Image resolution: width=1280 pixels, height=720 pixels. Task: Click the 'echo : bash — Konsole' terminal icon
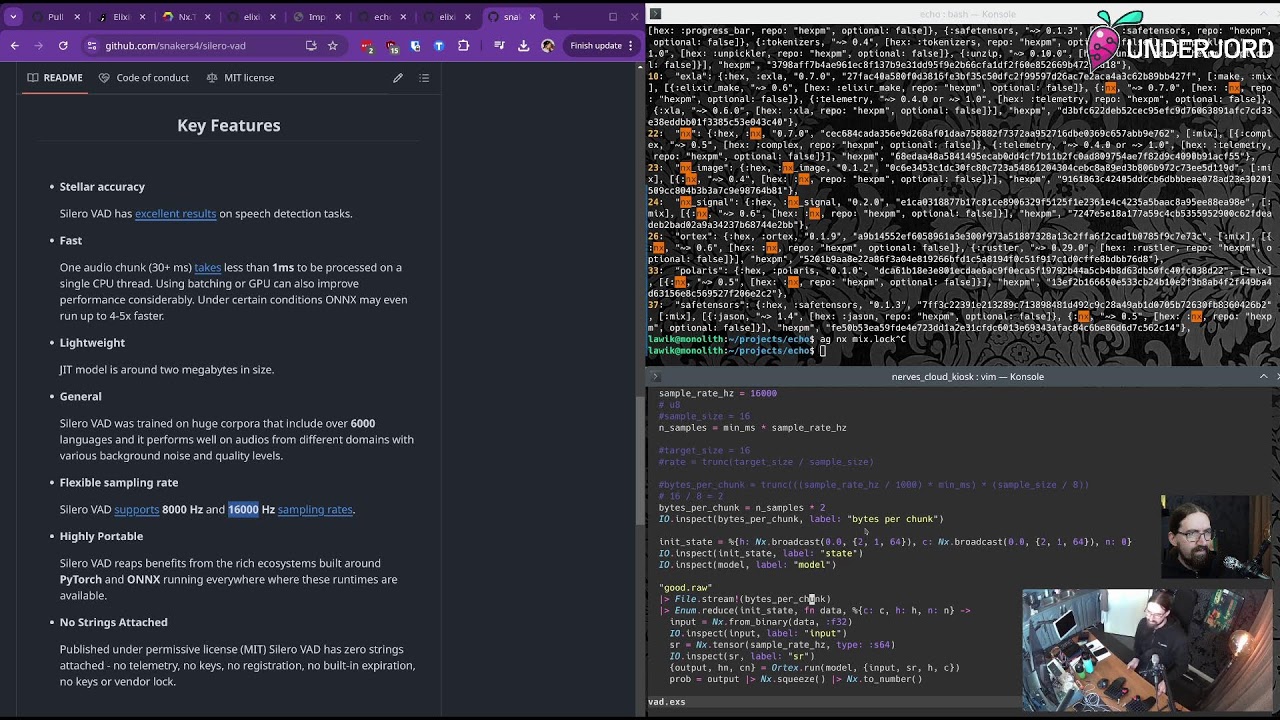tap(655, 14)
